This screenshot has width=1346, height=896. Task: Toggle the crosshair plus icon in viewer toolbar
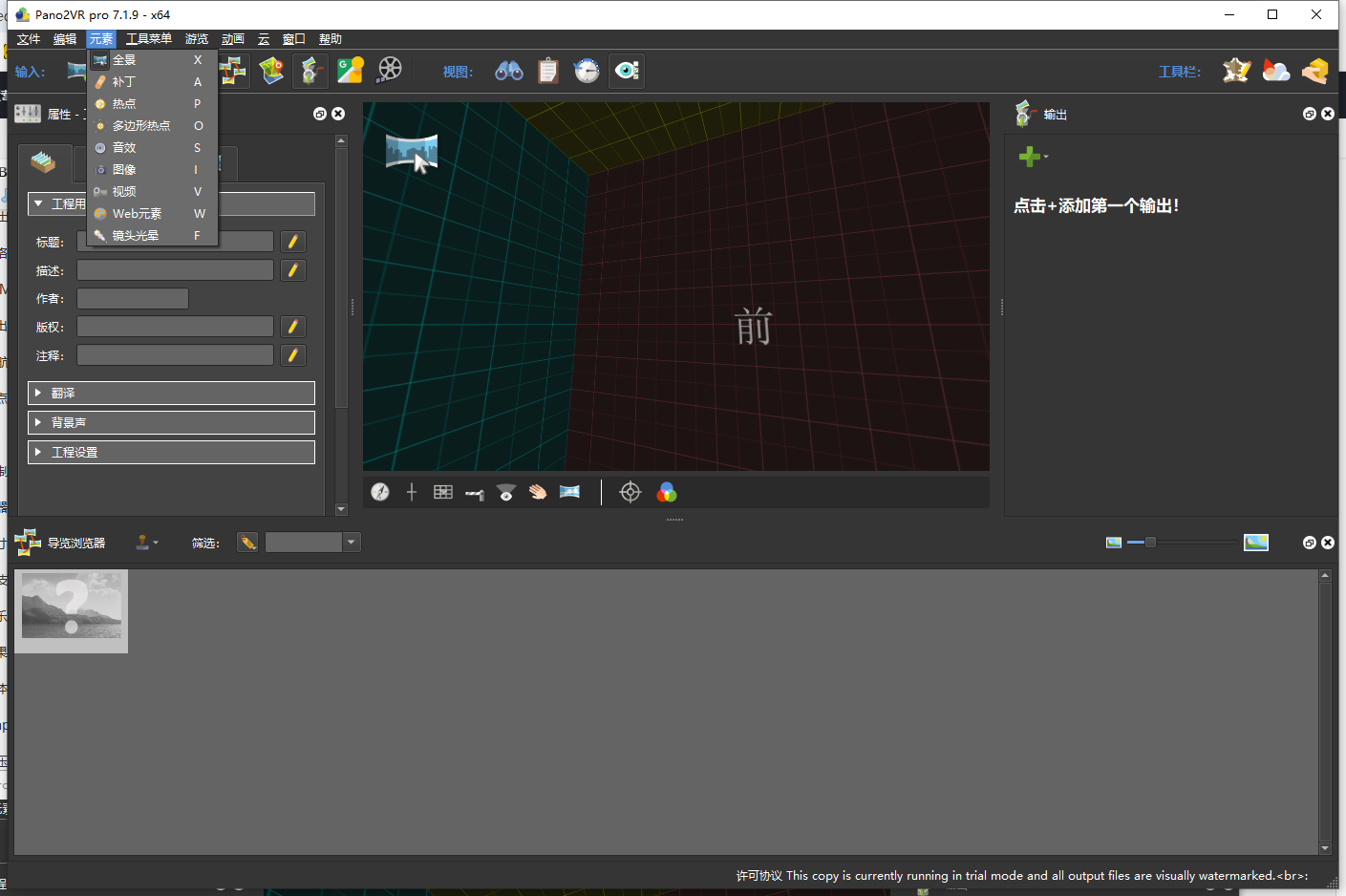pos(412,492)
